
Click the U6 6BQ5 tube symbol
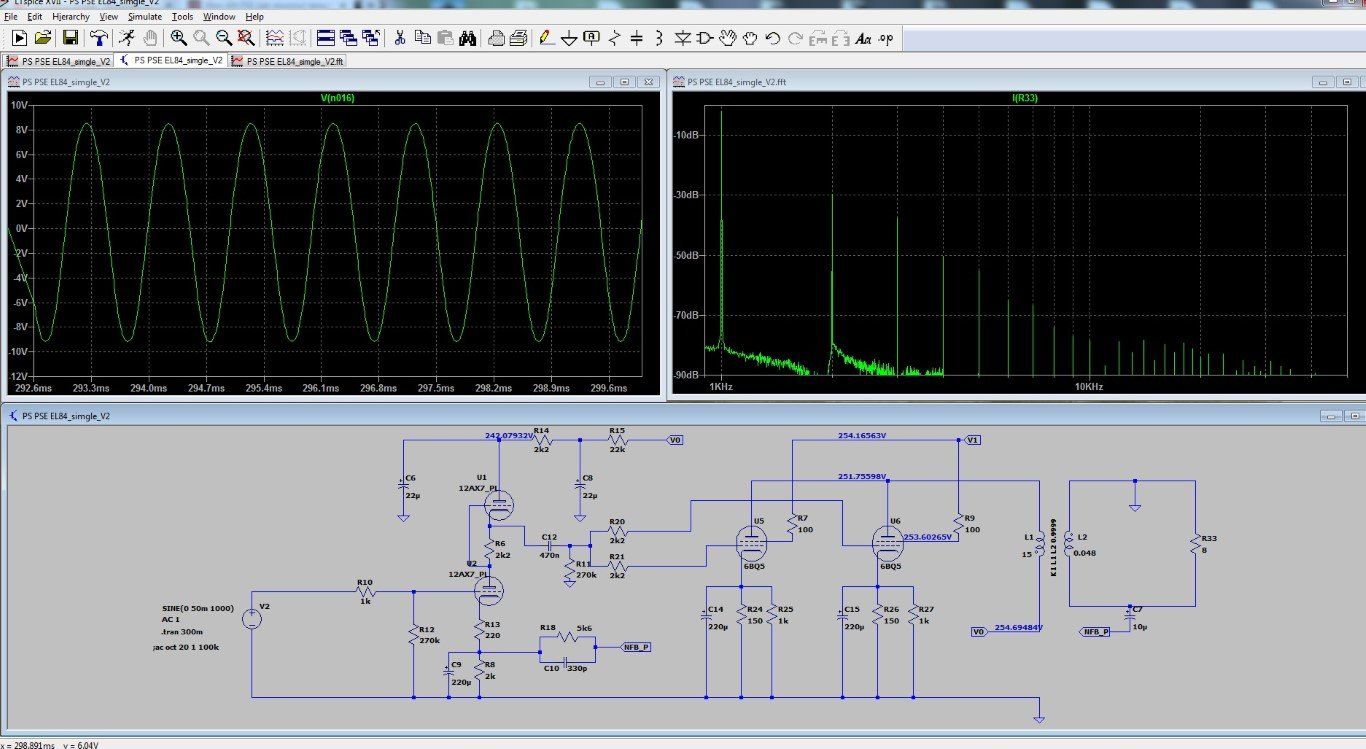pos(886,543)
